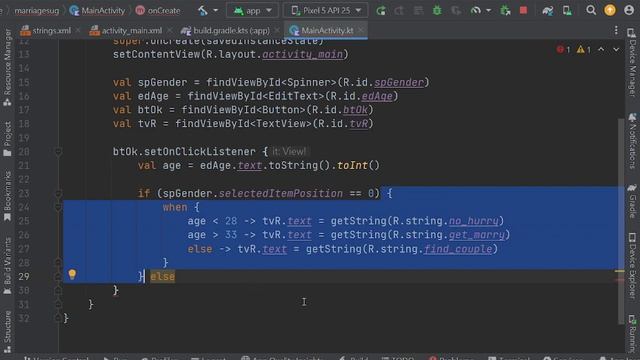Open the Bookmarks tool window
The image size is (640, 360).
[x=7, y=196]
